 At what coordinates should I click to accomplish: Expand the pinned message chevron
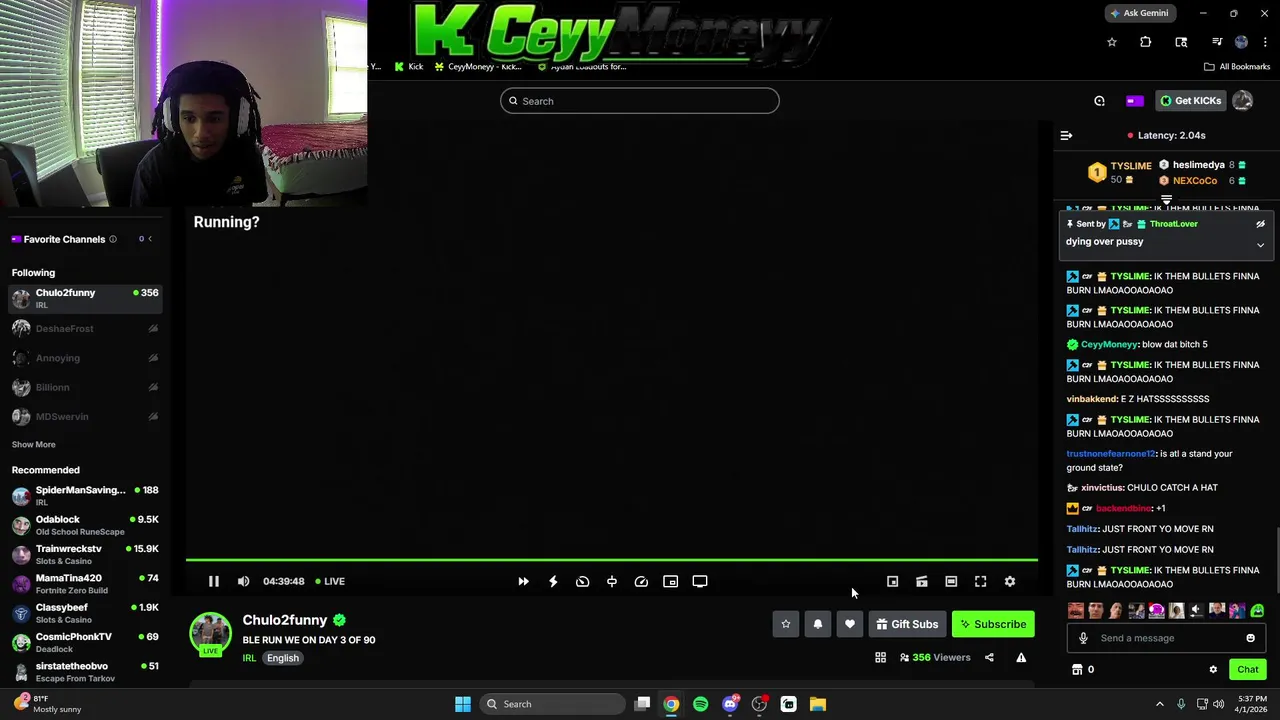coord(1260,245)
